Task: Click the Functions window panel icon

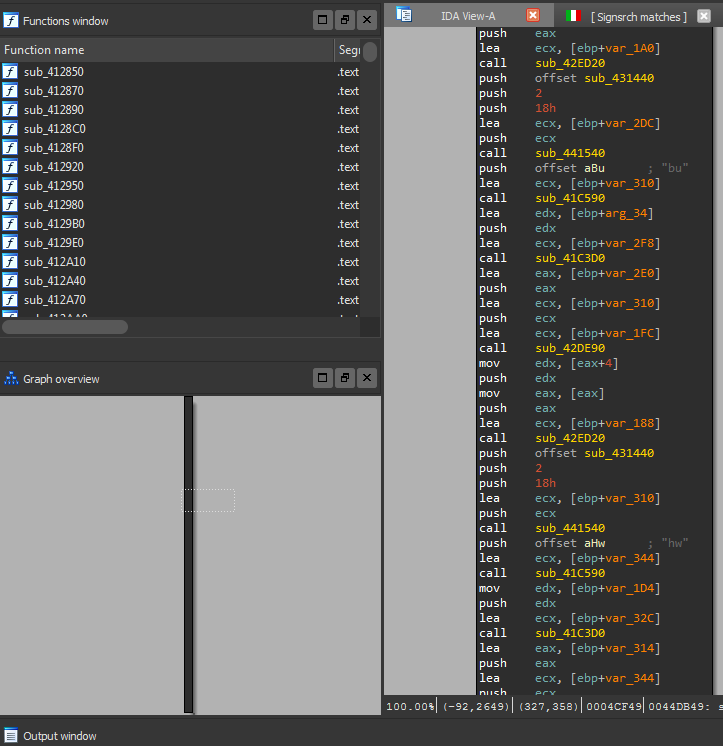Action: coord(11,20)
